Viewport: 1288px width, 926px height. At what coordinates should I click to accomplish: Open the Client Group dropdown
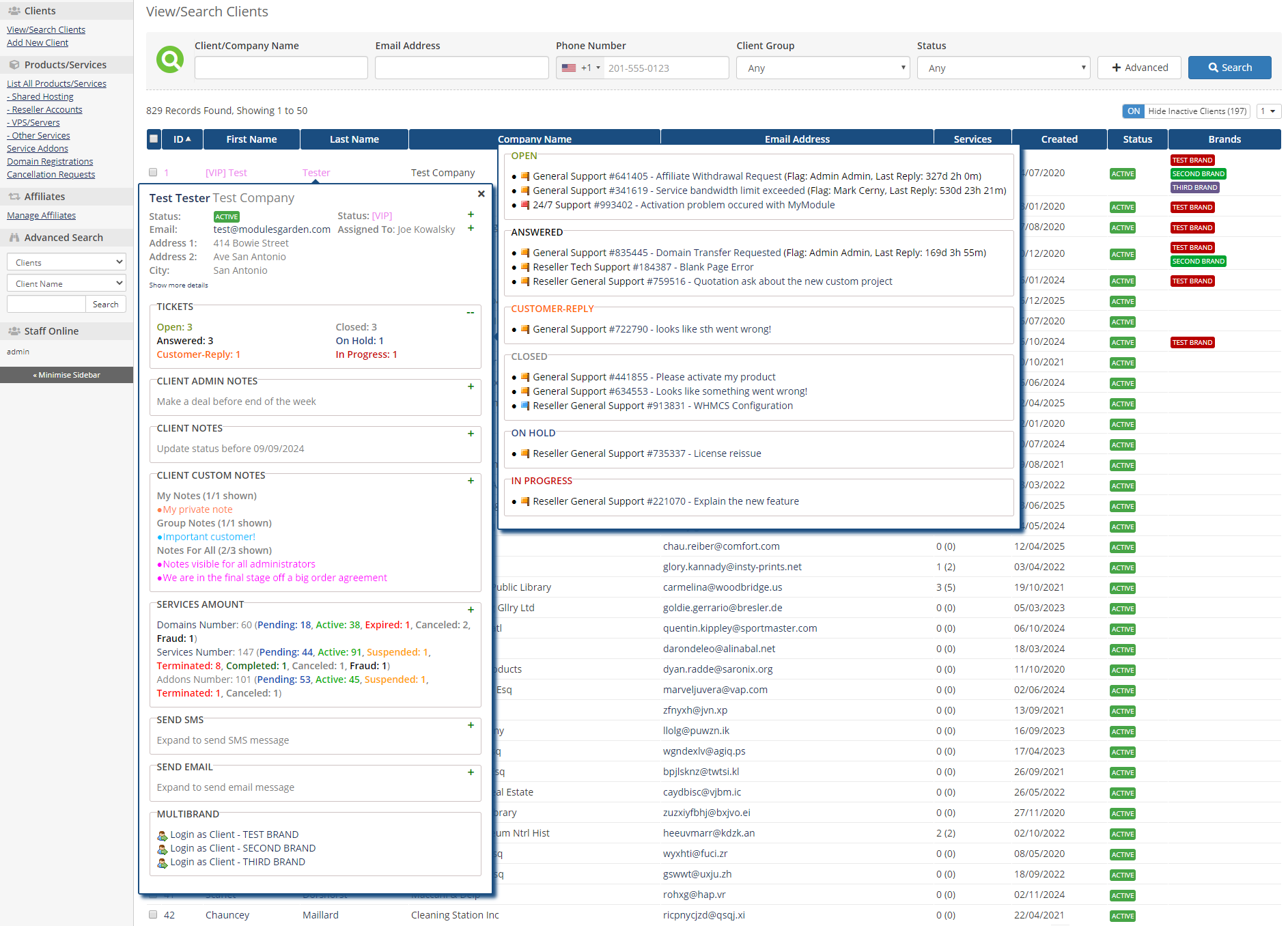pos(822,68)
